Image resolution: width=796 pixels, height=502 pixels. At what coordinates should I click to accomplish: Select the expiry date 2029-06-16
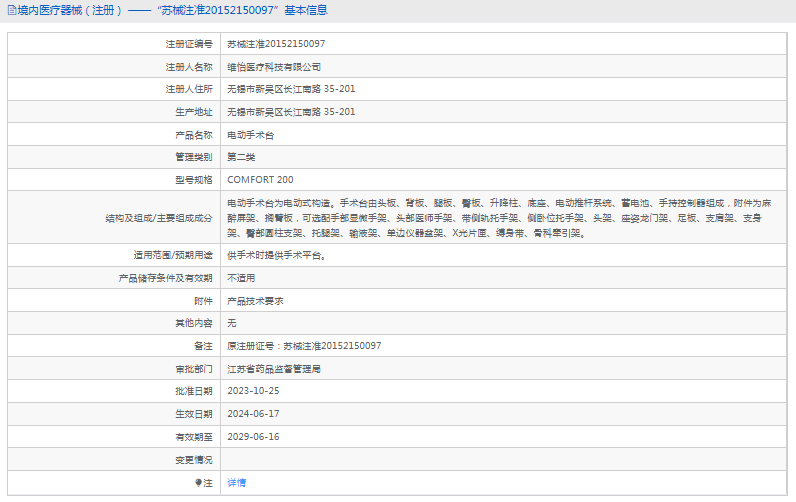pyautogui.click(x=253, y=437)
